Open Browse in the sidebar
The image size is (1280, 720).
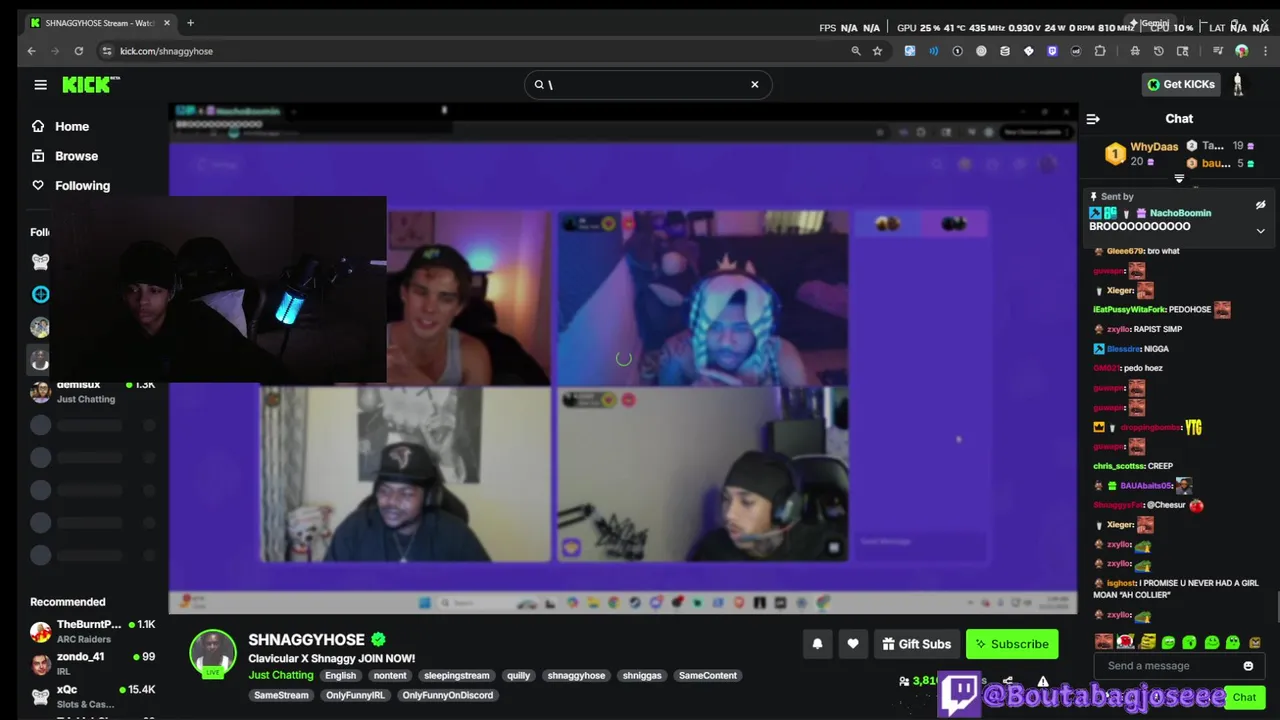65,156
